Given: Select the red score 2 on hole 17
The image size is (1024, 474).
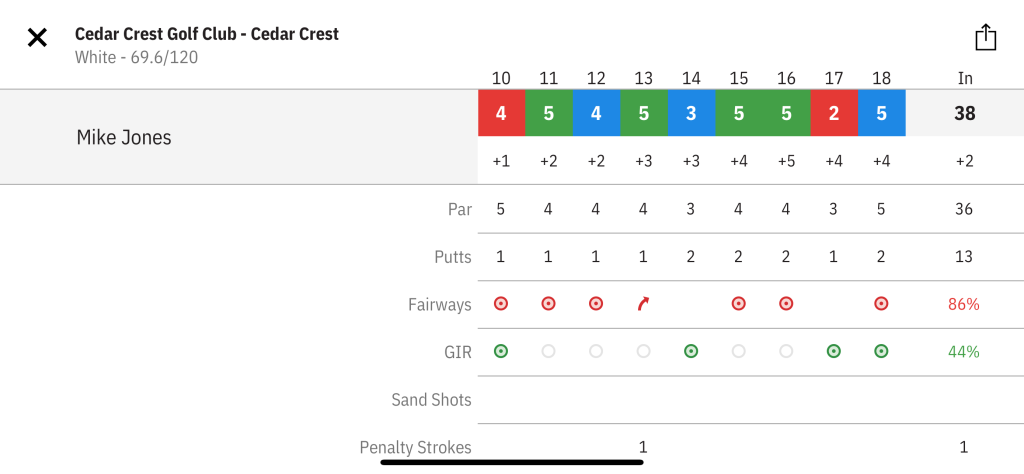Looking at the screenshot, I should click(833, 113).
